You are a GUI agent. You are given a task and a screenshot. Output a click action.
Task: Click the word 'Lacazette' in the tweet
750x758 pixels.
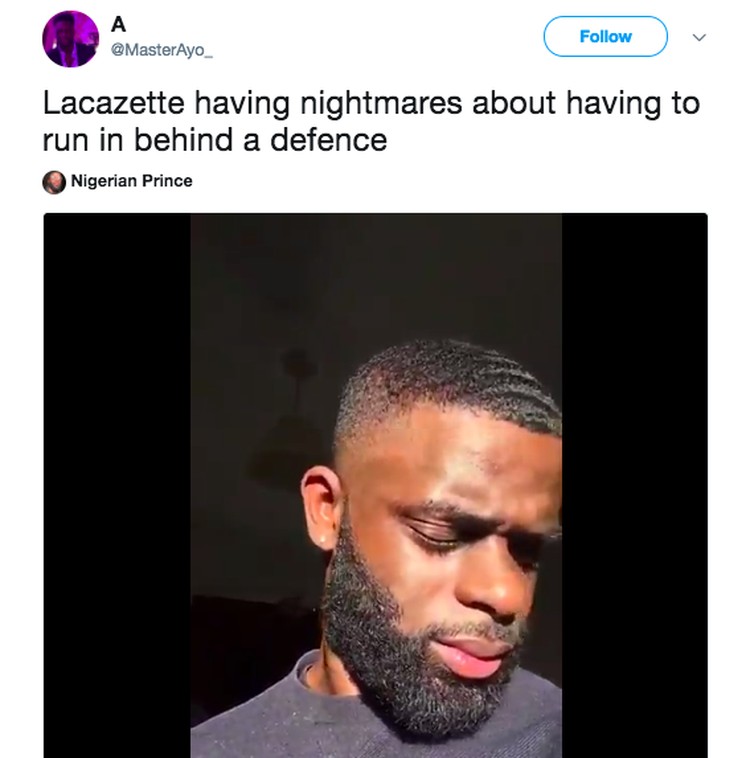[x=114, y=103]
